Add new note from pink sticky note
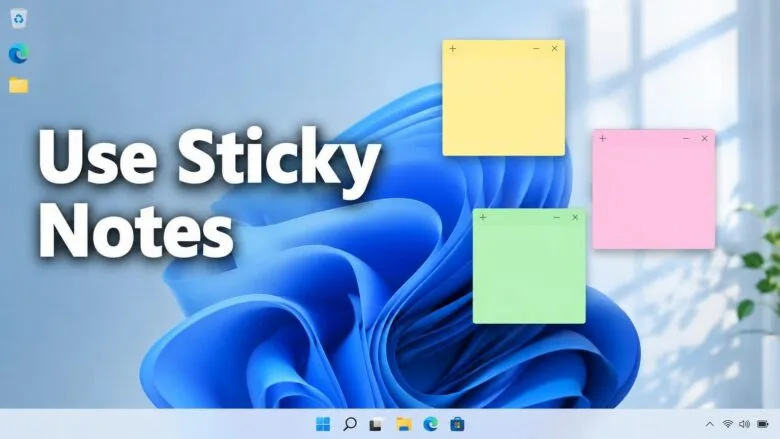 603,139
